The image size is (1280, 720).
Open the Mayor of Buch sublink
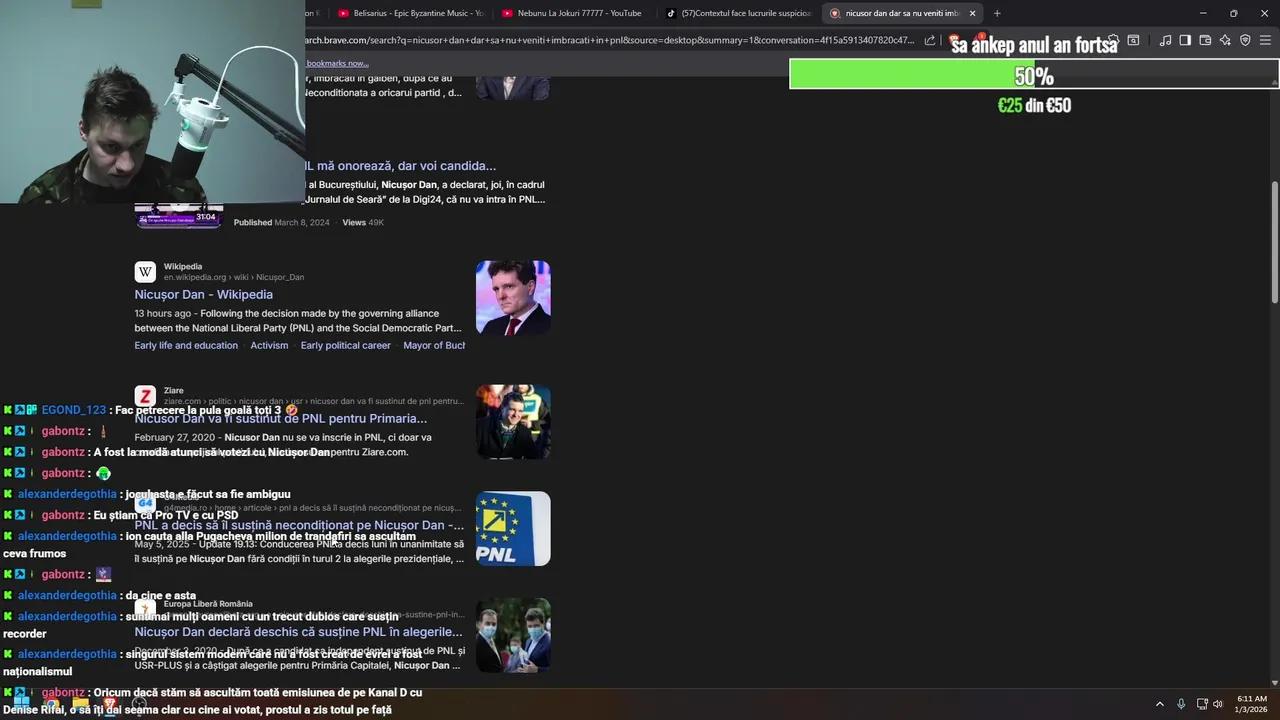[434, 345]
